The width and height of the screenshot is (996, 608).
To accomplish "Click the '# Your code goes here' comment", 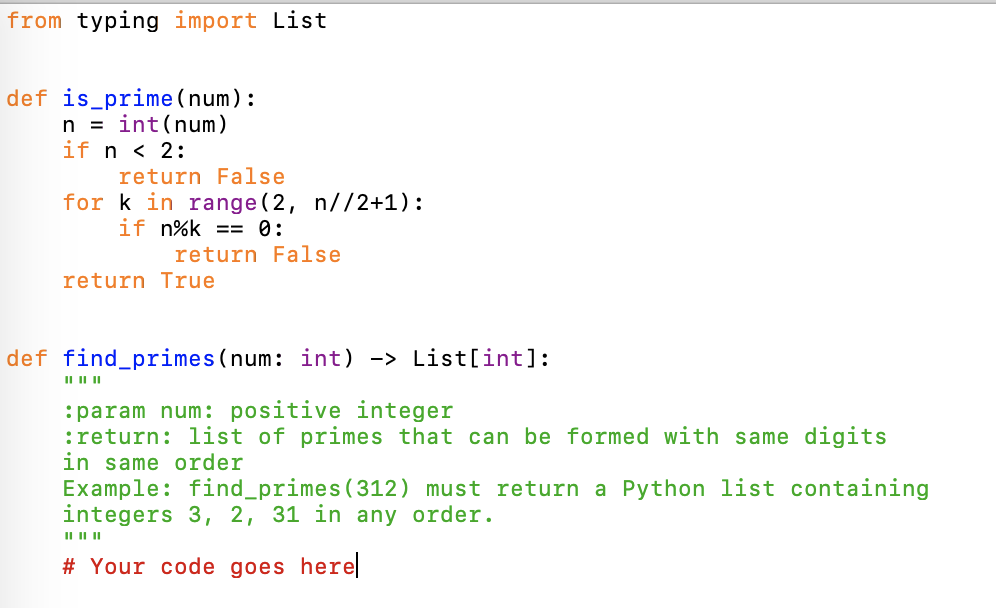I will point(208,567).
